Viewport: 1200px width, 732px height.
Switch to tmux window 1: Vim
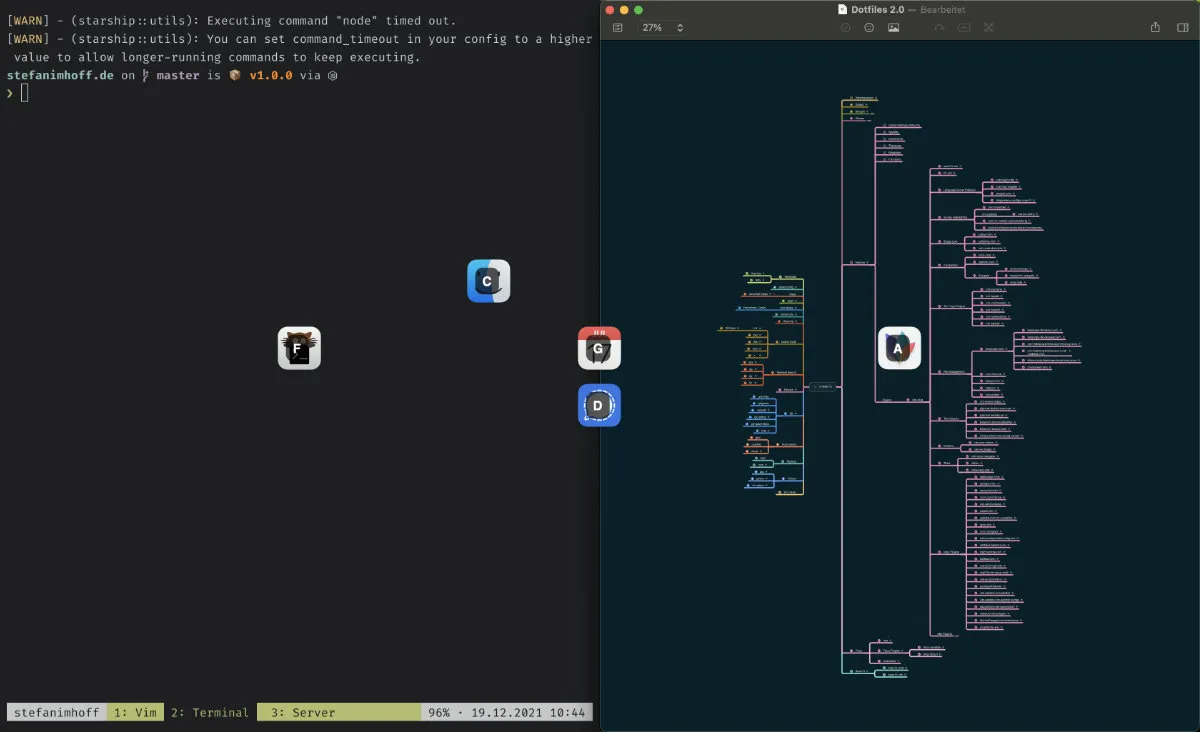click(x=135, y=713)
